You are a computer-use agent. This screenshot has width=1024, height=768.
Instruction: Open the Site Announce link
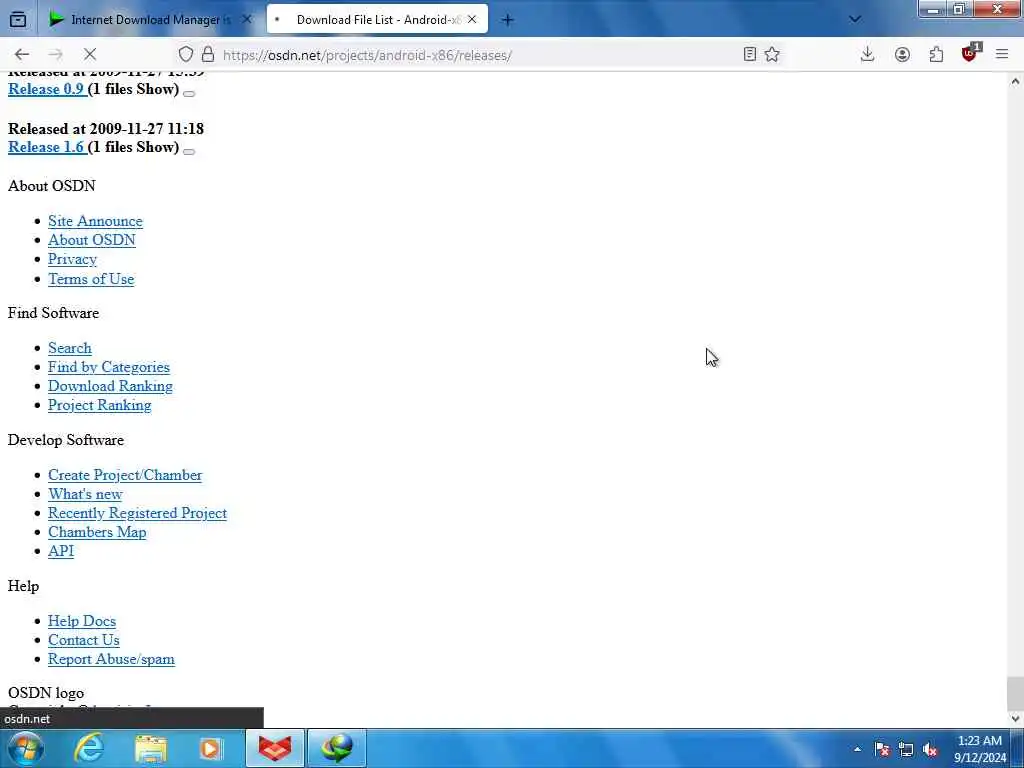click(95, 221)
